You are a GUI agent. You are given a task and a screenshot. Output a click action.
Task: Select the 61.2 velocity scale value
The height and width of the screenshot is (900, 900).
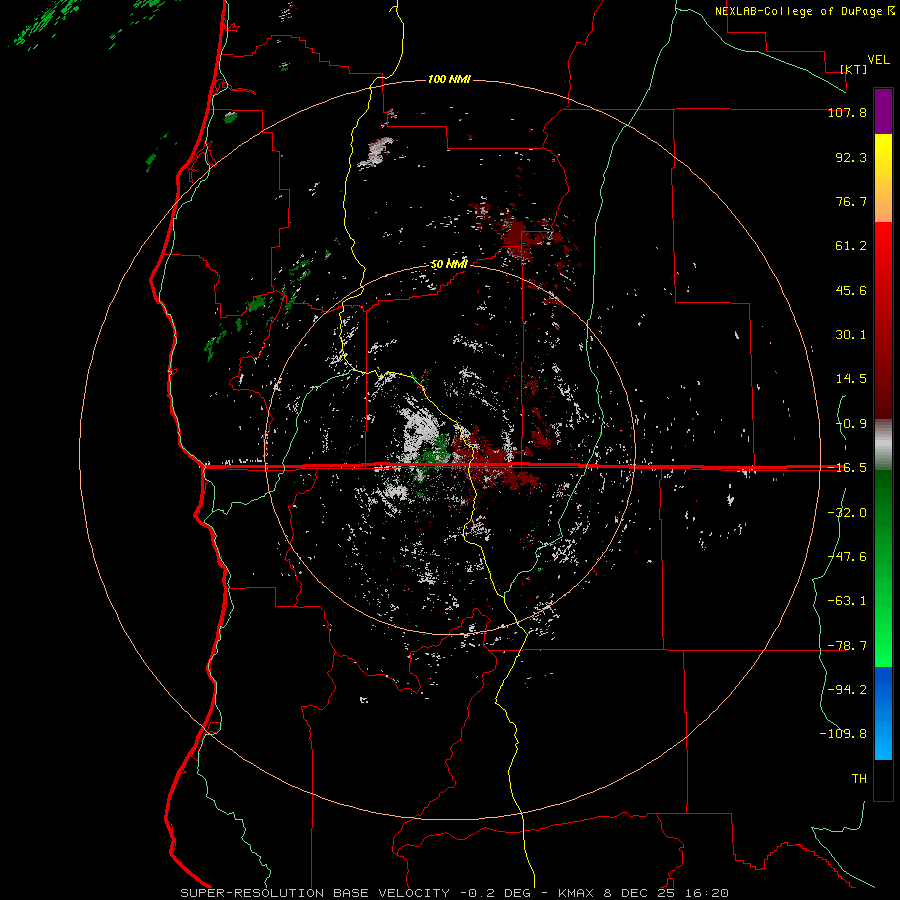pos(851,246)
